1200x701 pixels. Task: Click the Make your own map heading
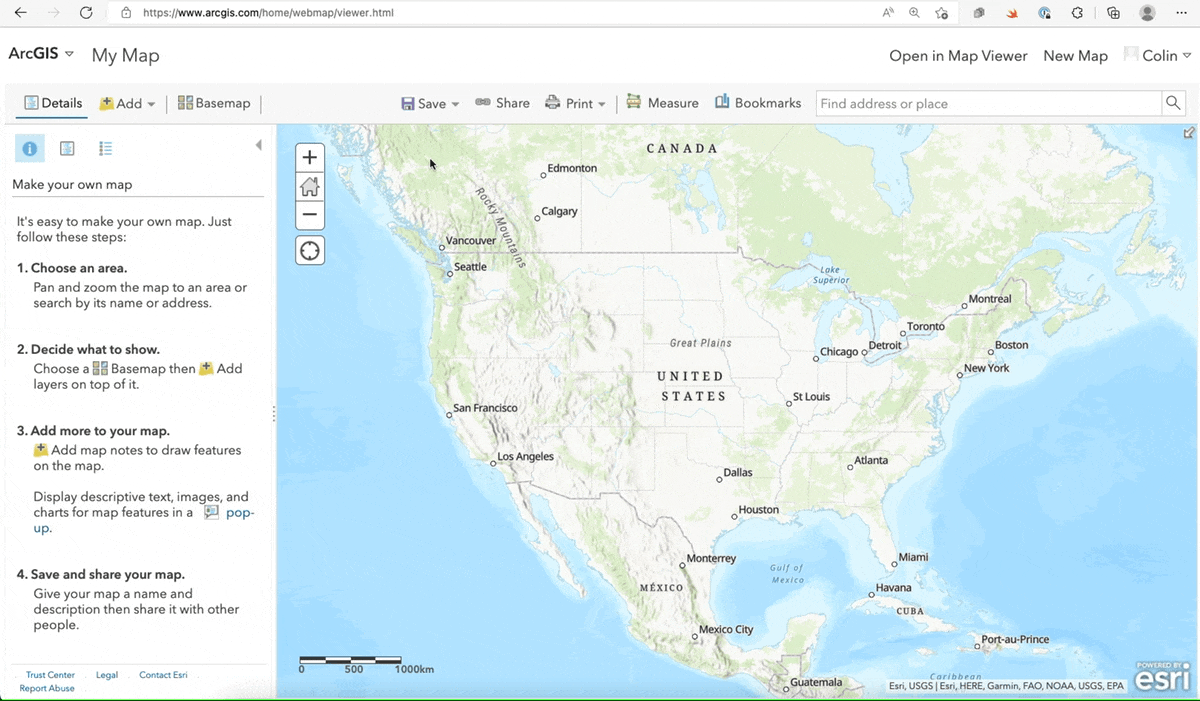coord(72,184)
